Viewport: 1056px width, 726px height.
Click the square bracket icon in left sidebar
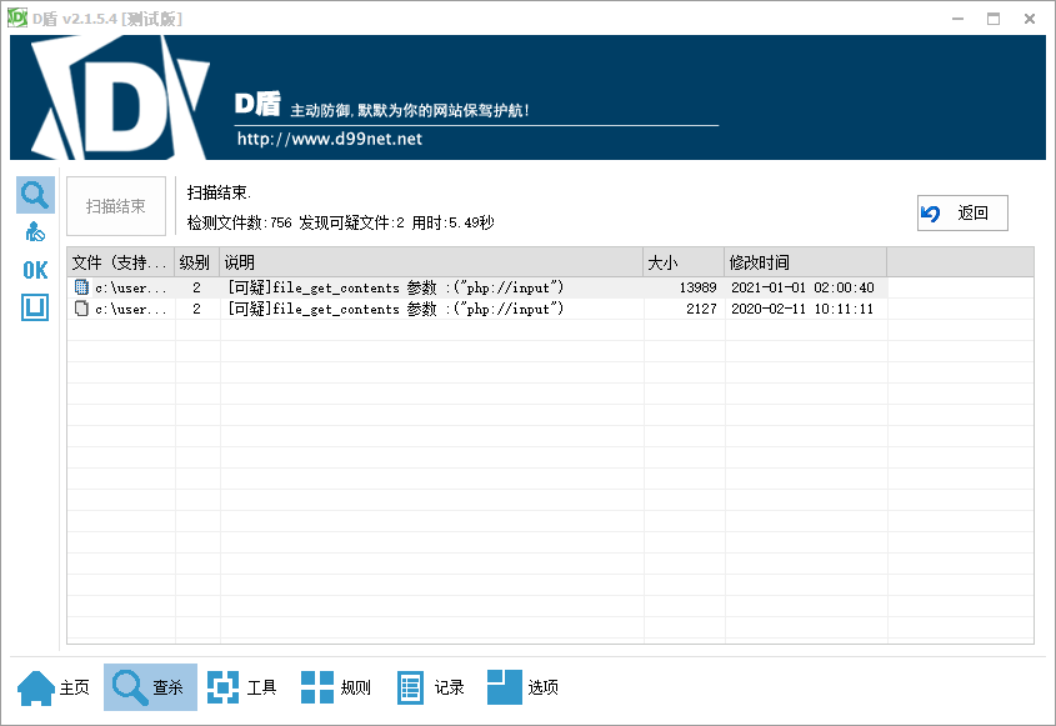click(x=35, y=308)
